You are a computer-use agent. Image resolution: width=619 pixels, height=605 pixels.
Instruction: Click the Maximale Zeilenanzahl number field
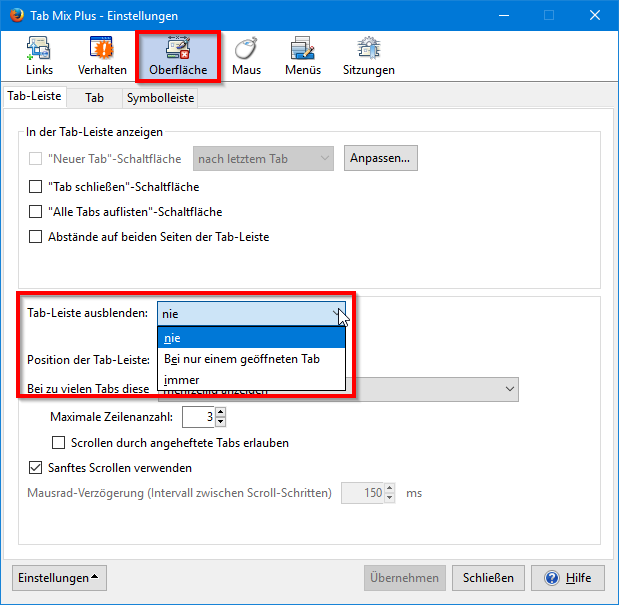pos(198,417)
